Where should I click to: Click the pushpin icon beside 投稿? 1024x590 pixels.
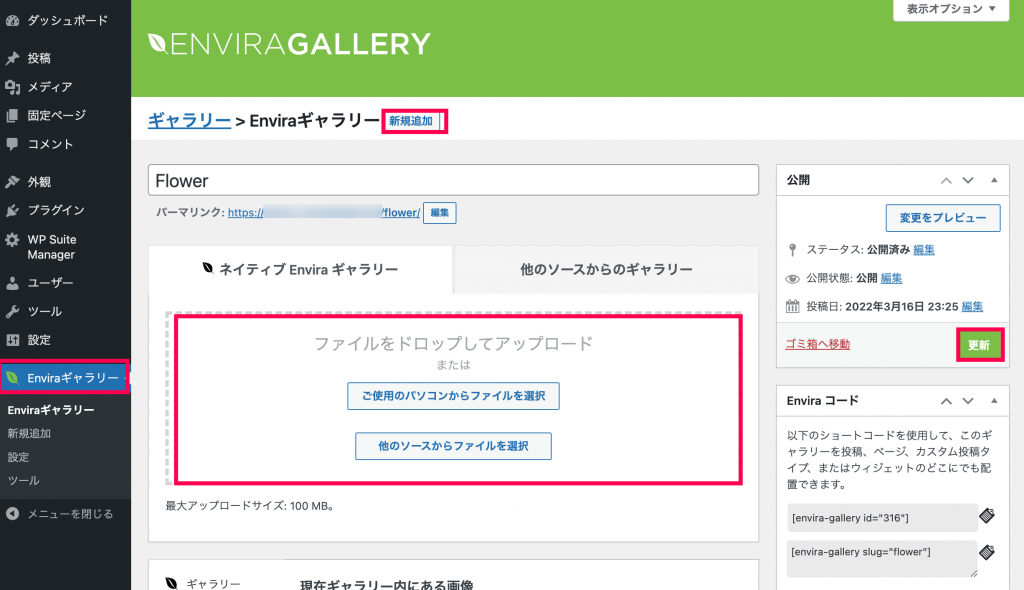12,58
